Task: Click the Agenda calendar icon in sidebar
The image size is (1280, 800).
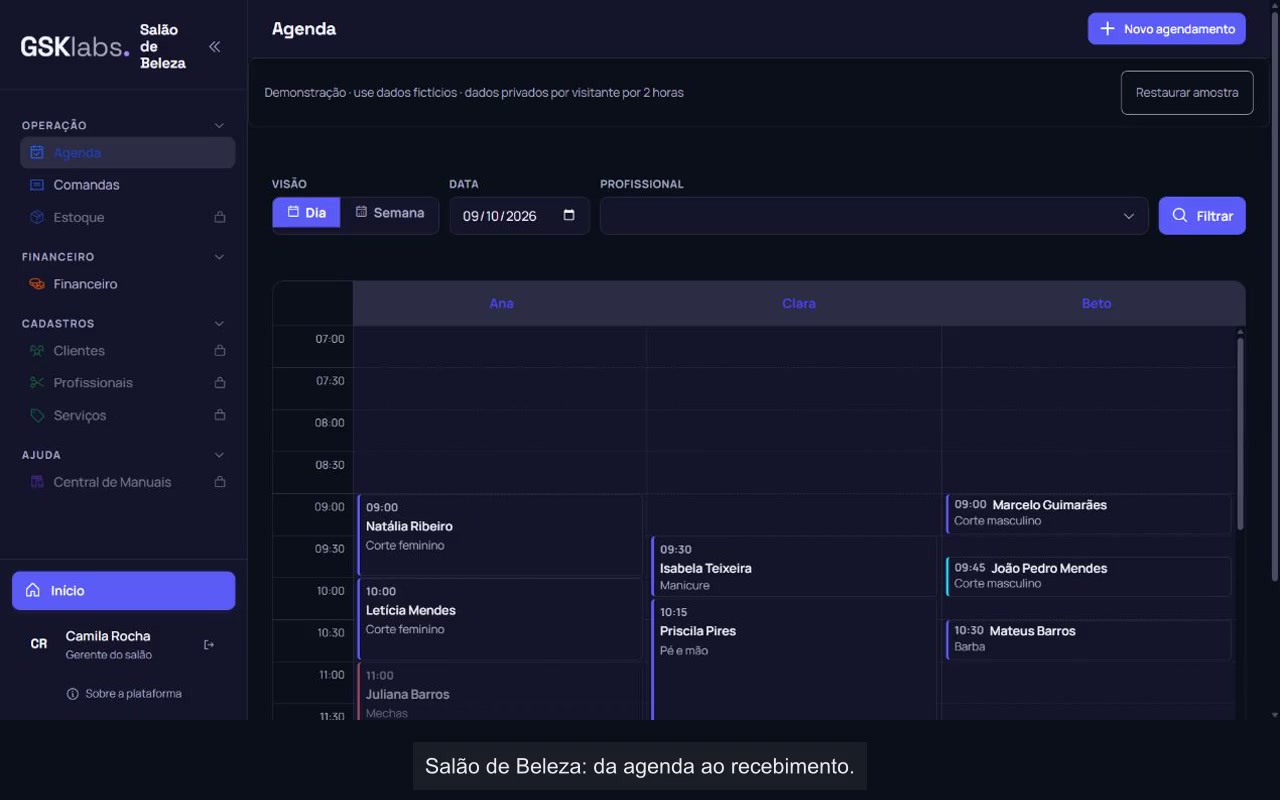Action: pos(37,153)
